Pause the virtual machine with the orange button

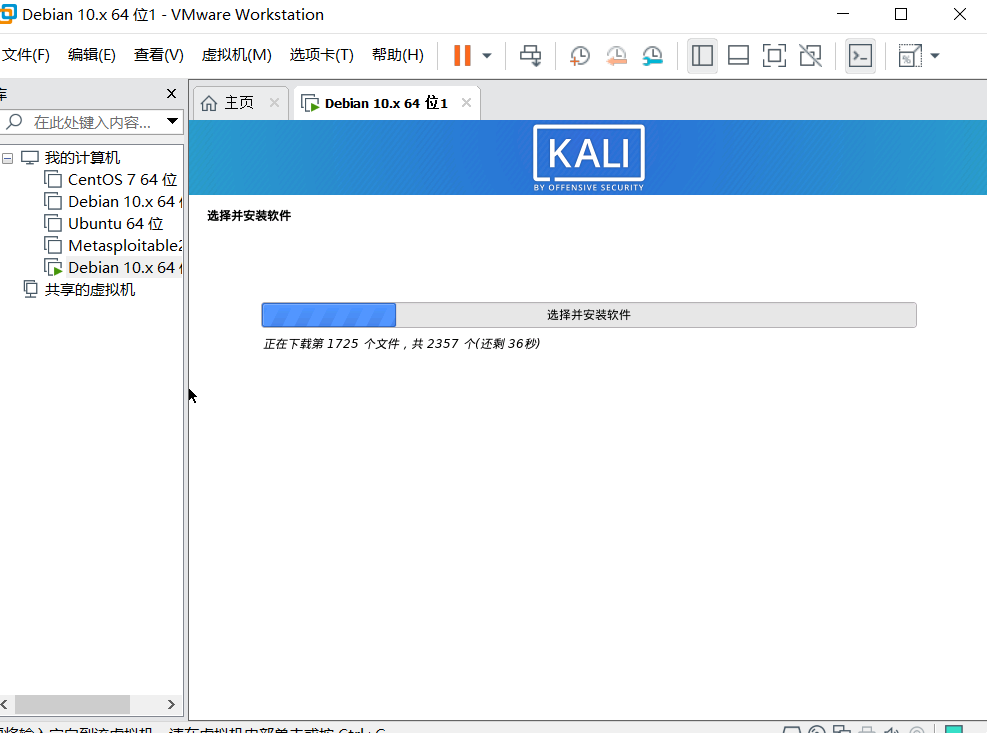point(462,55)
